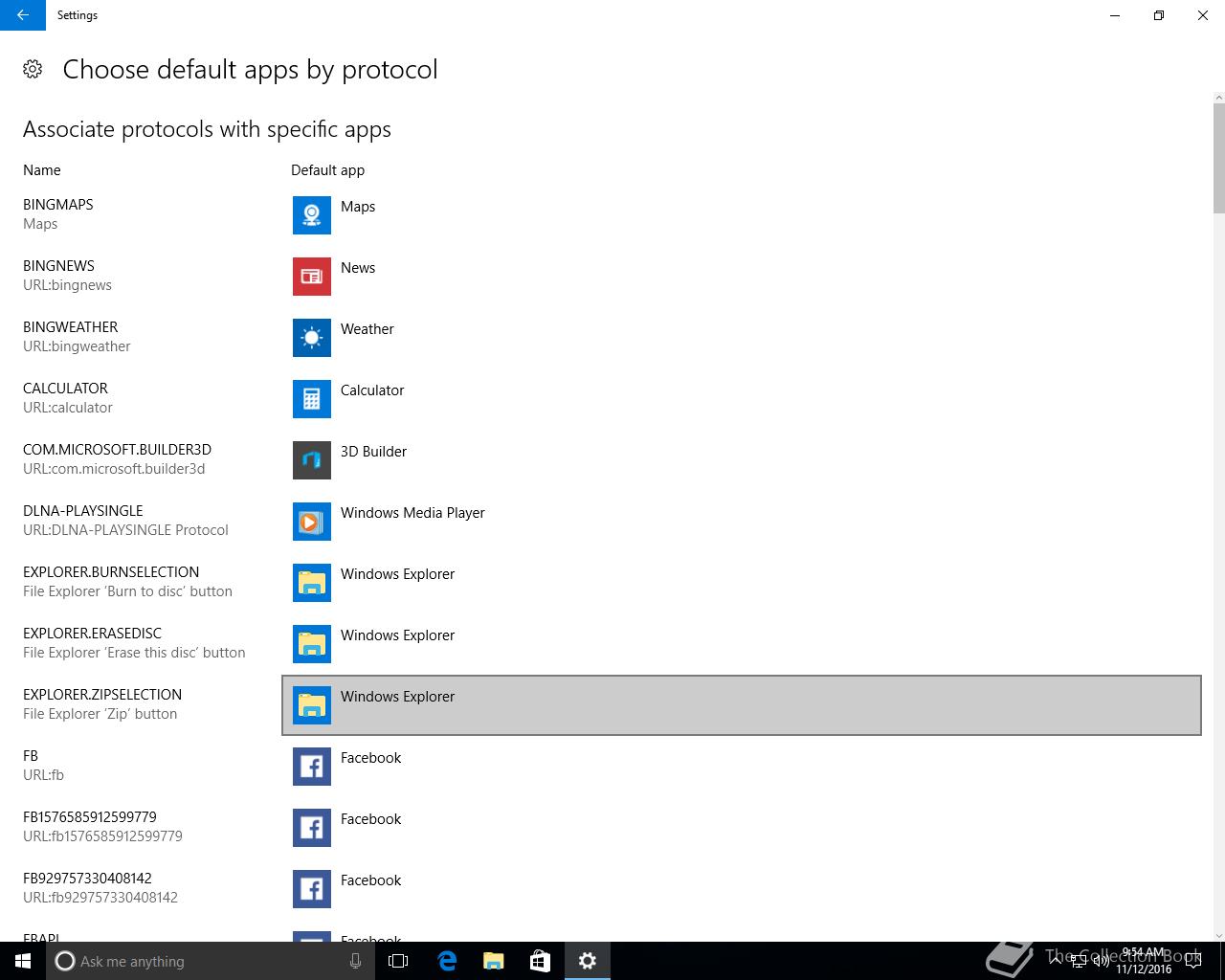The height and width of the screenshot is (980, 1225).
Task: Select the DLNA-PLAYSINGLE protocol name
Action: click(83, 511)
